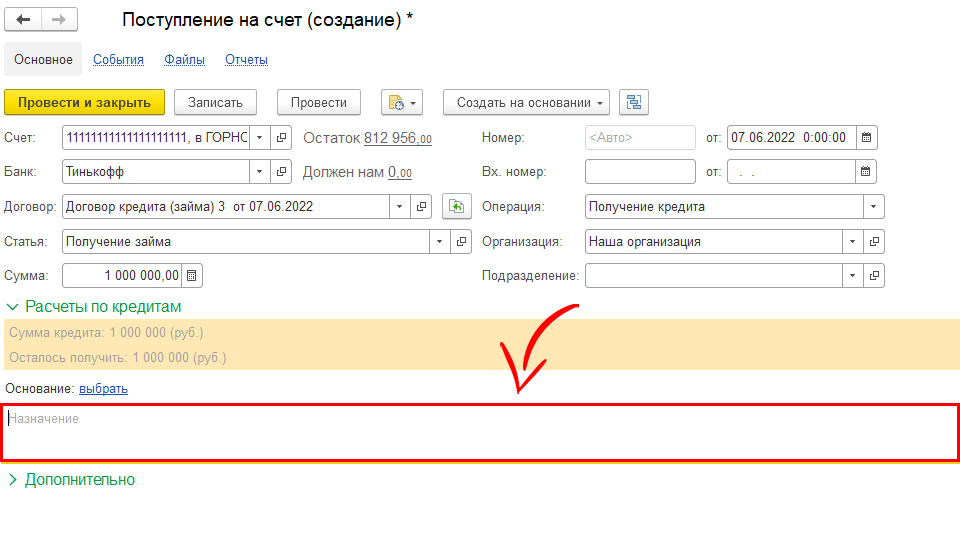Open the print documents icon menu
Screen dimensions: 960x540
click(x=402, y=102)
